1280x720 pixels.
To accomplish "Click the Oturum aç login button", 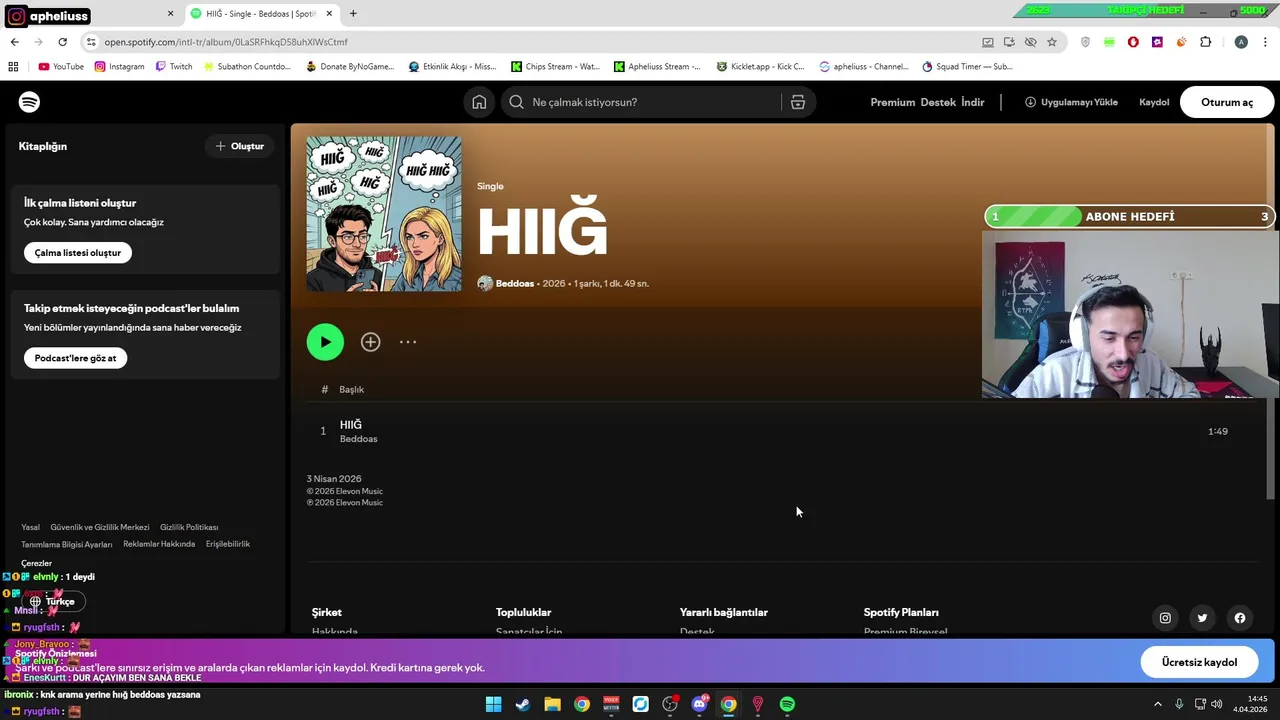I will click(1227, 102).
